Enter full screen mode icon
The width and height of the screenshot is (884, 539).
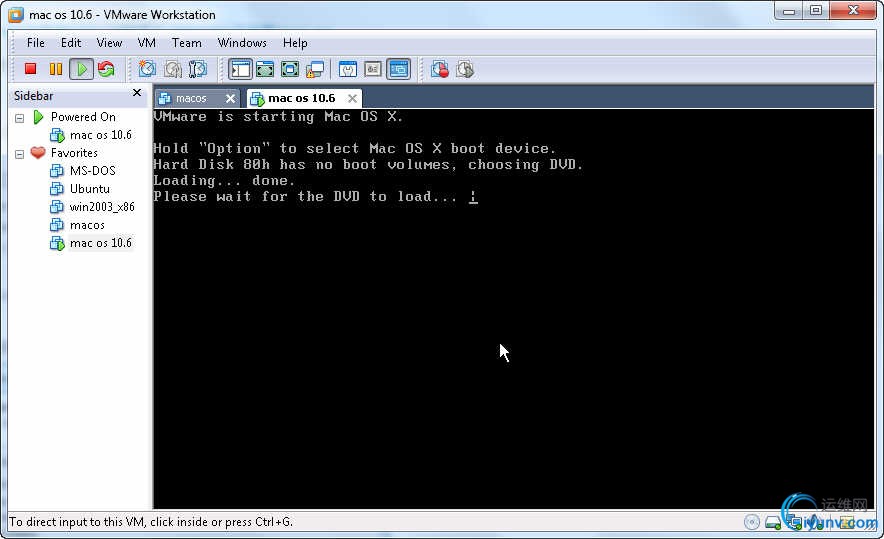click(290, 69)
